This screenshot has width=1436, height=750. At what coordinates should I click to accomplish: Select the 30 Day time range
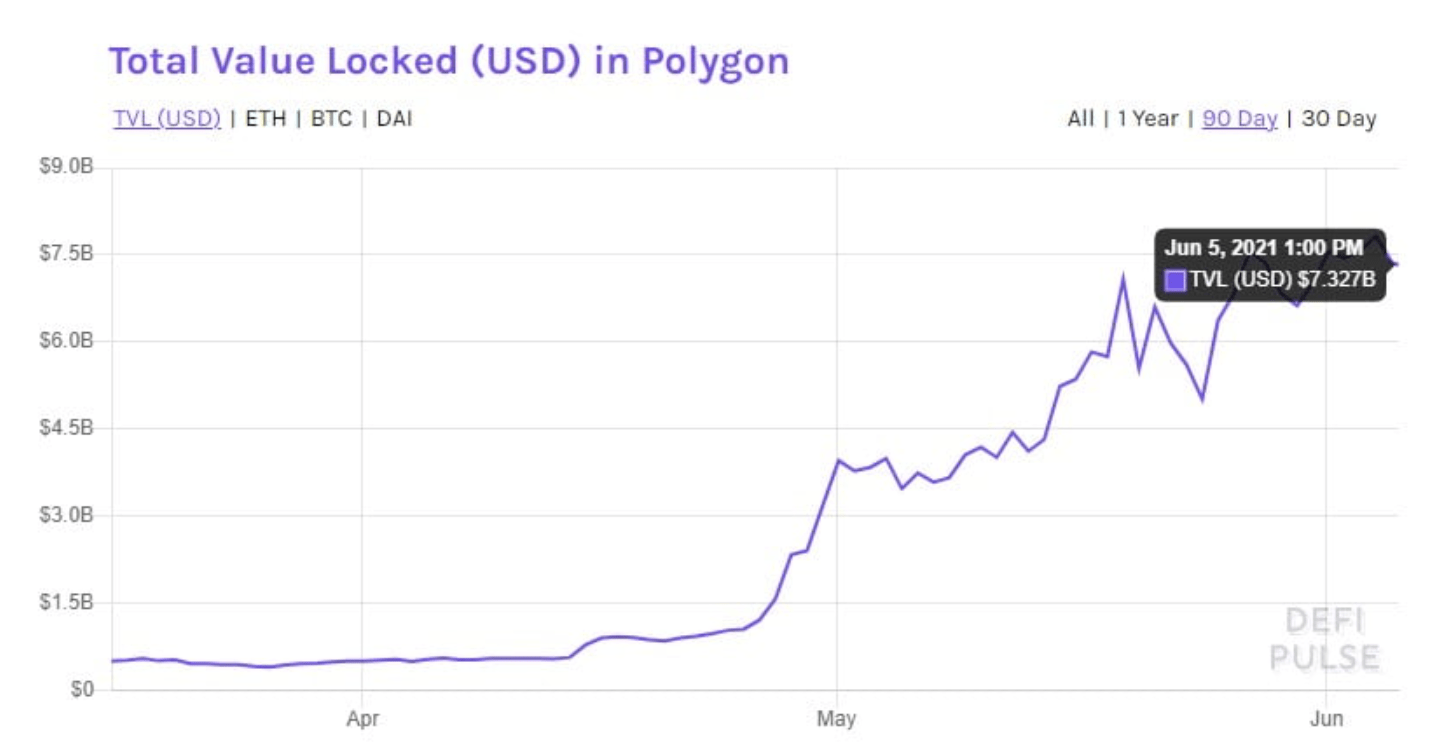click(x=1339, y=119)
